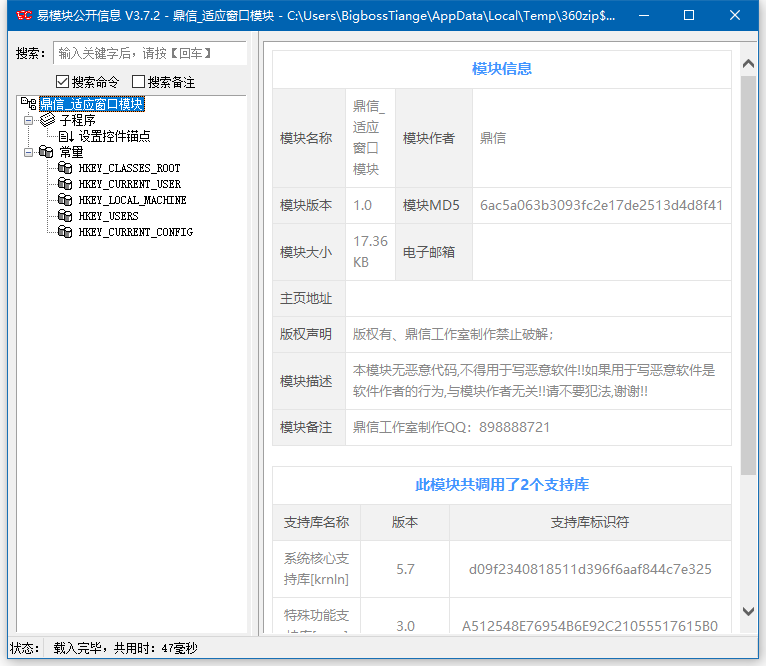Select the 常量 tree item

pyautogui.click(x=71, y=152)
